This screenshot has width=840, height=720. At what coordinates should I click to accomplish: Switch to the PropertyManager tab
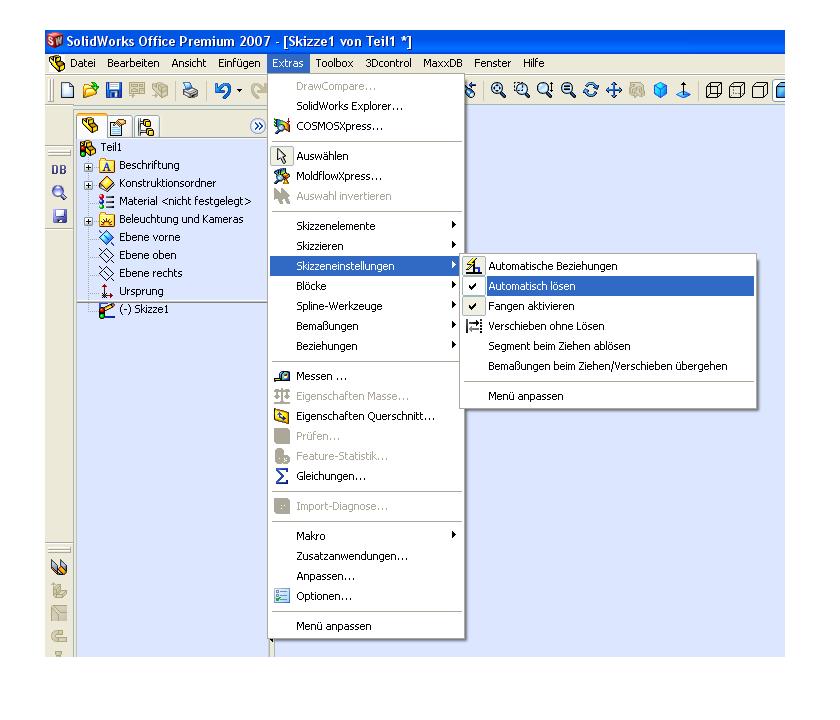coord(118,127)
